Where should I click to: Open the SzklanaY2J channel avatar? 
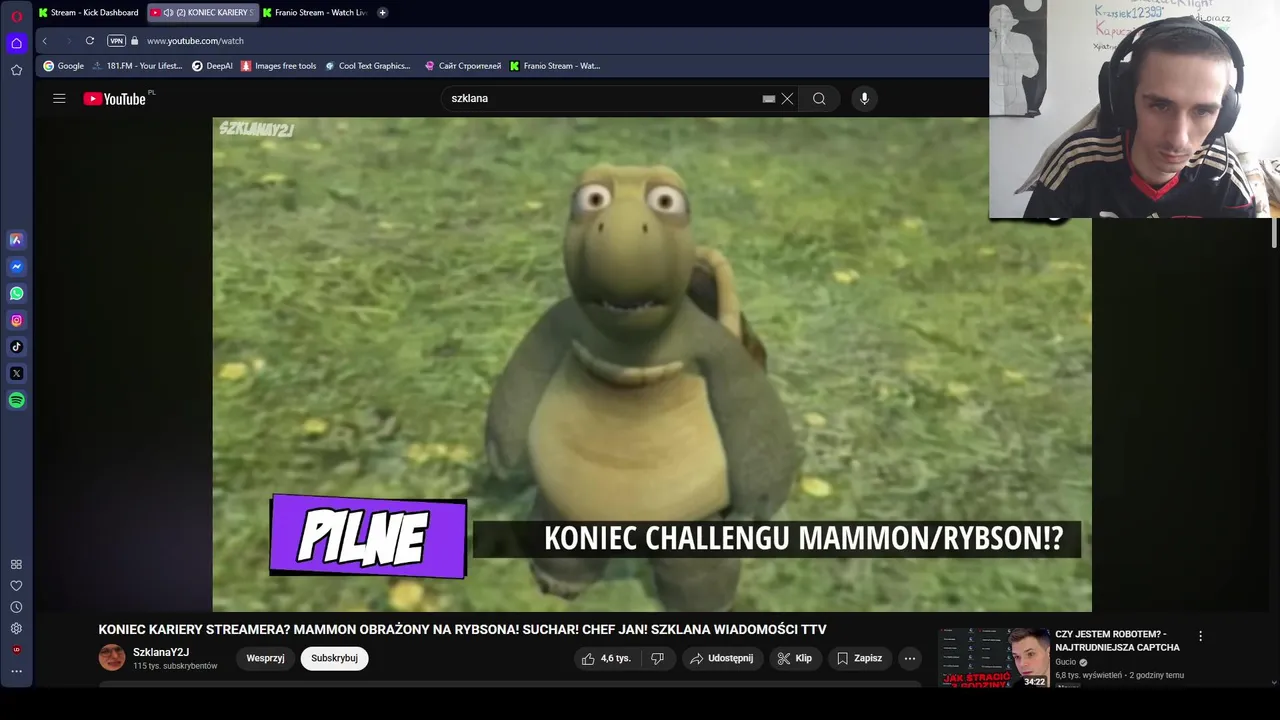[x=112, y=658]
